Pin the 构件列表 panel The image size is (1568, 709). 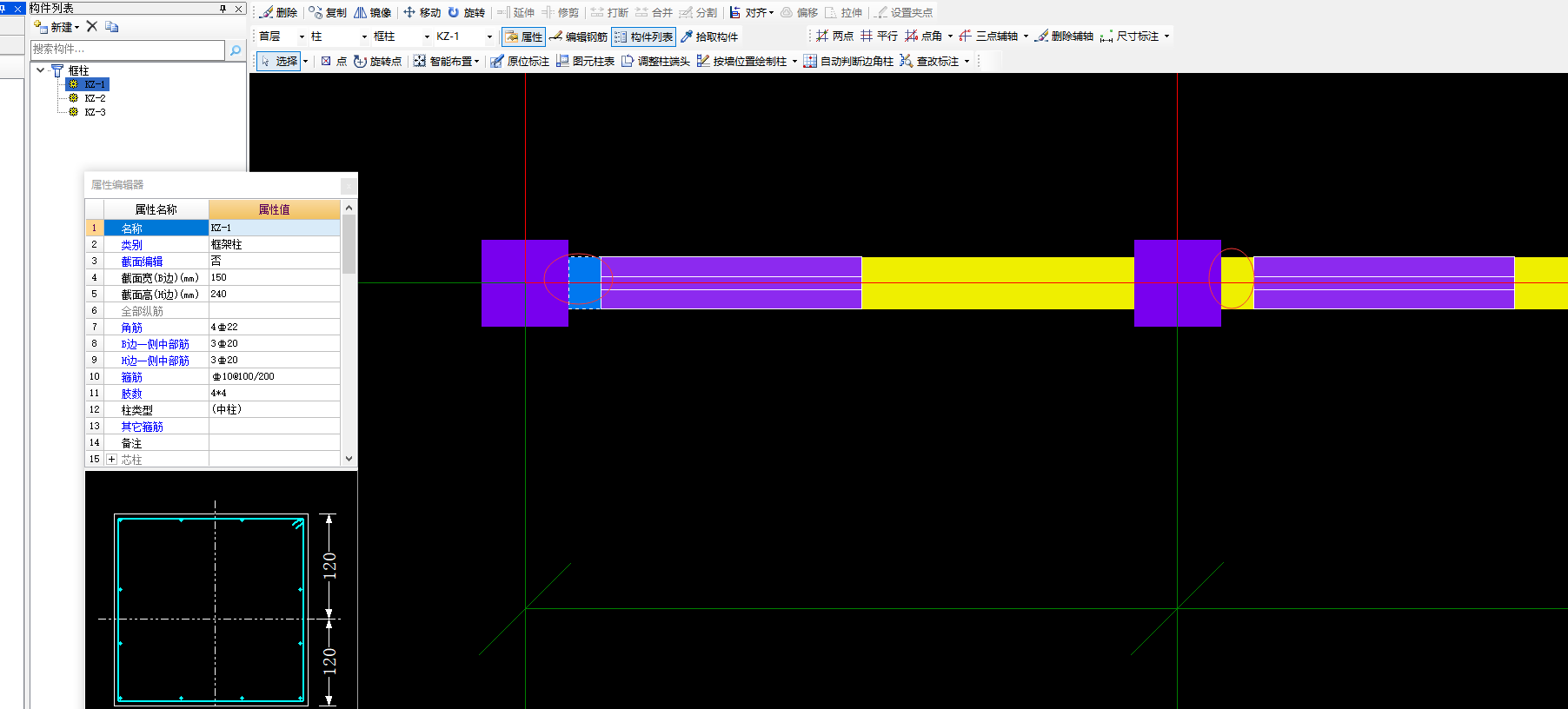[223, 9]
